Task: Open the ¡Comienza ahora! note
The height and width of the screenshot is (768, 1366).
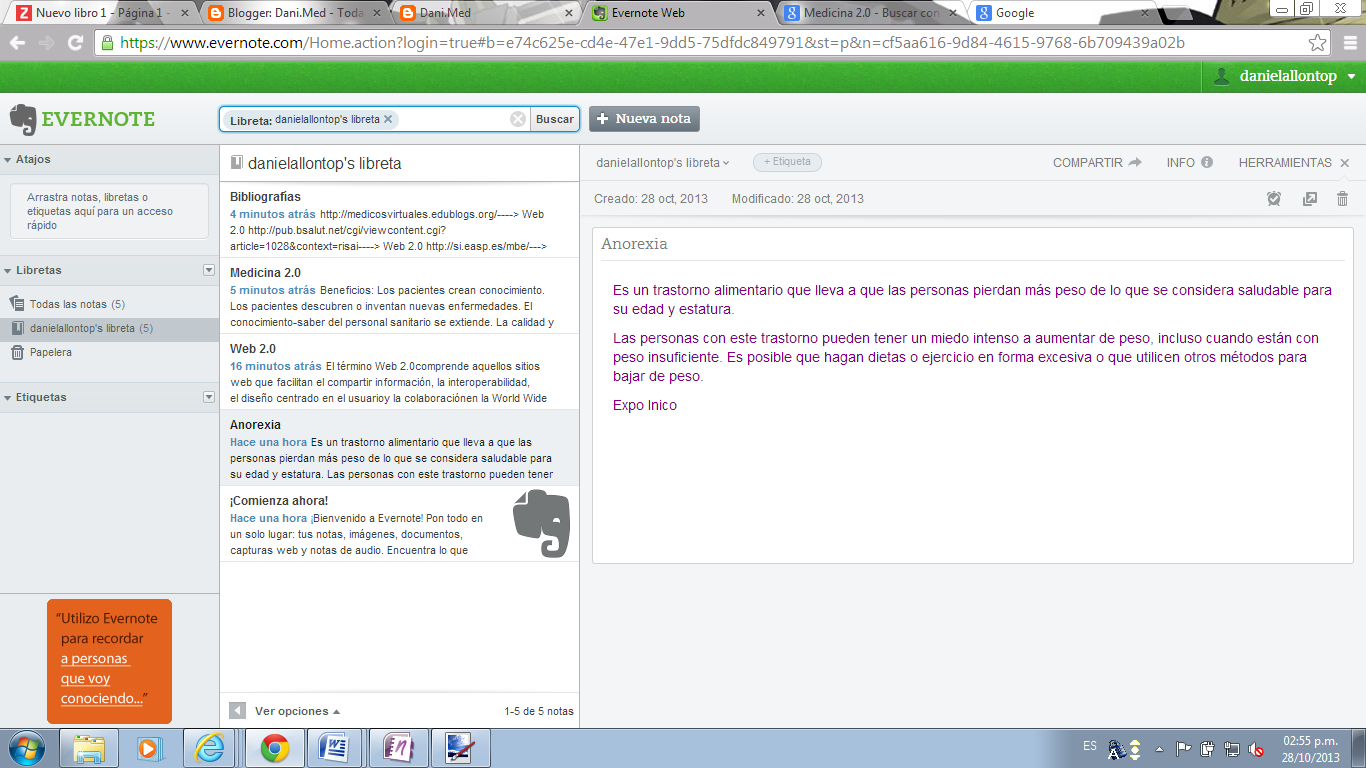Action: point(399,524)
